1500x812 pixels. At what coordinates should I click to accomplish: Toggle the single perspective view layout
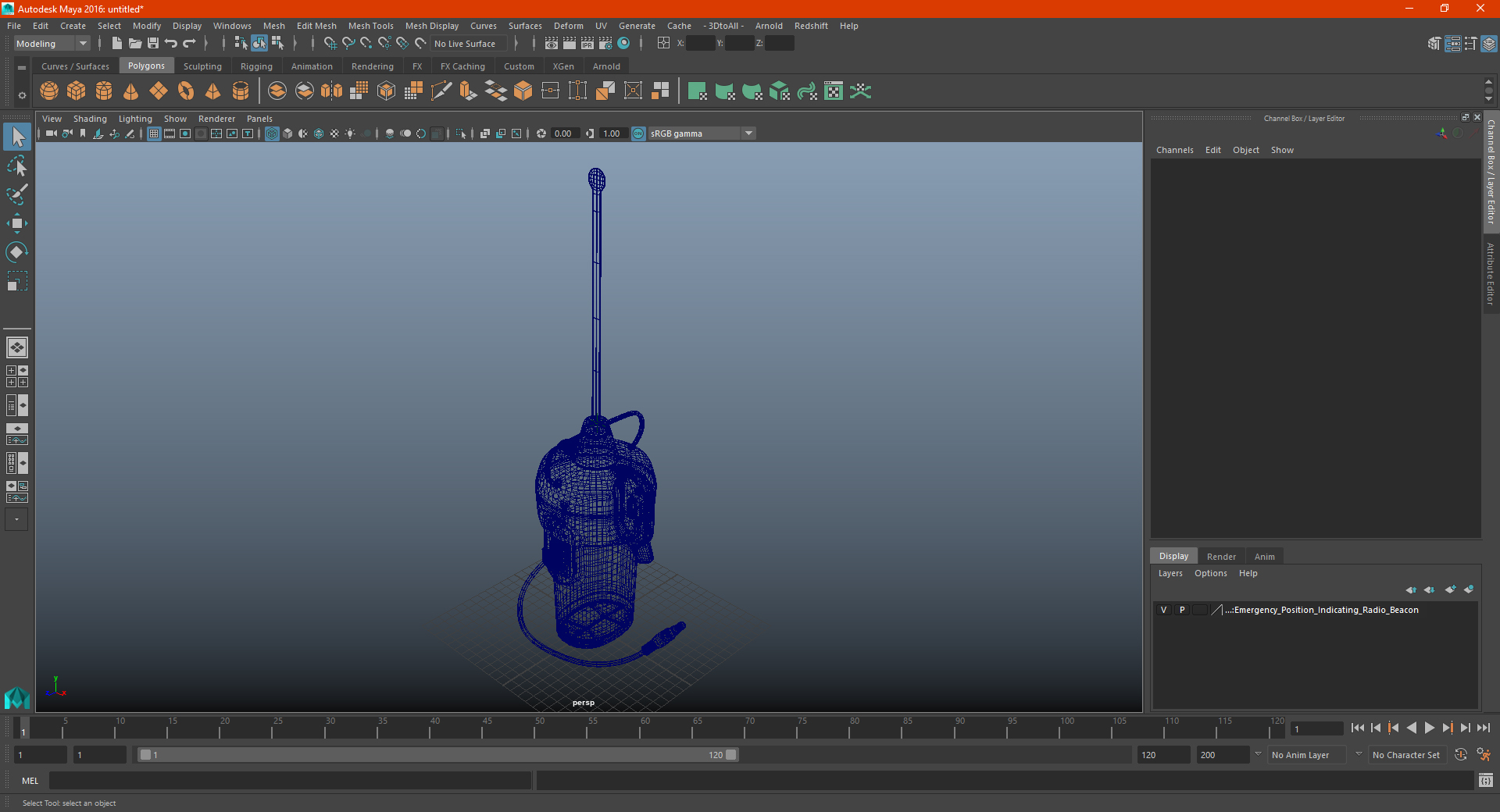click(x=17, y=347)
